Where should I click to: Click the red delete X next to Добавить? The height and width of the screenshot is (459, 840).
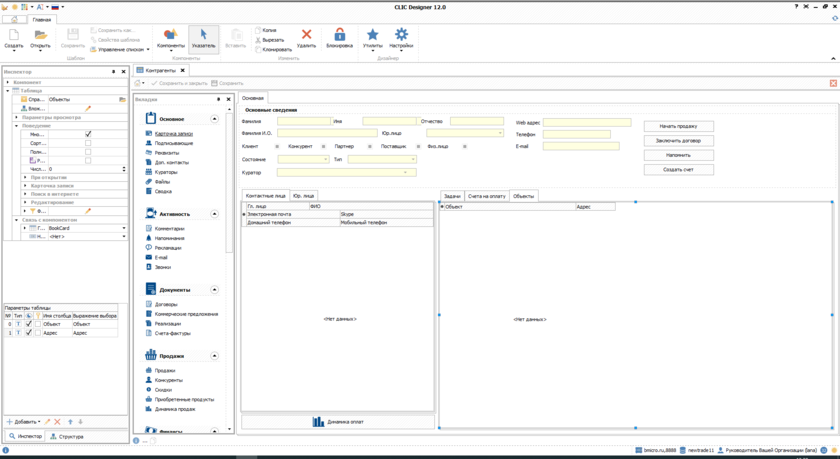pos(57,422)
